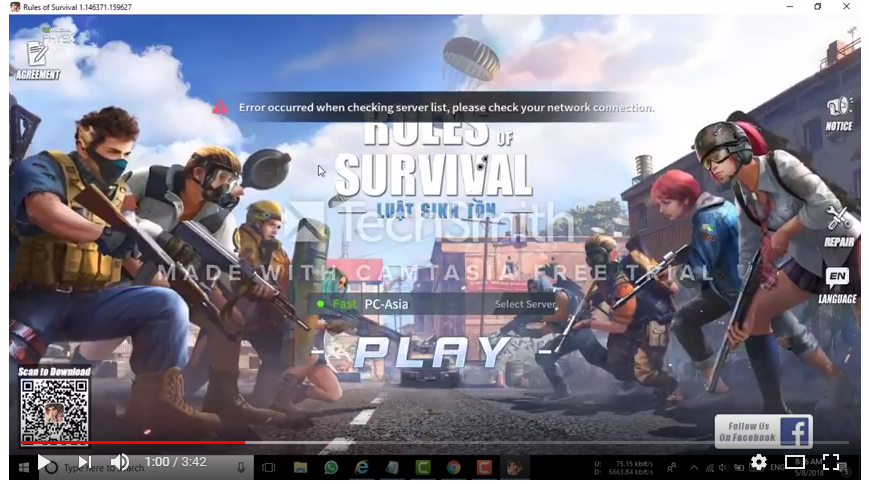This screenshot has height=484, width=869.
Task: Click the taskbar search box
Action: 144,468
